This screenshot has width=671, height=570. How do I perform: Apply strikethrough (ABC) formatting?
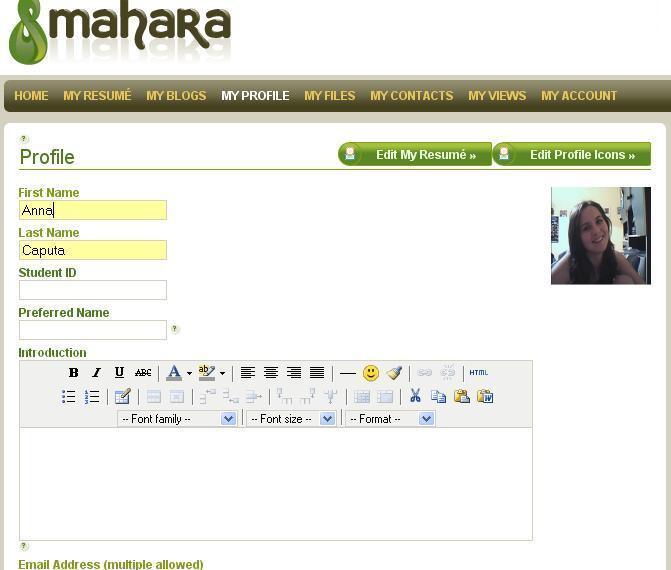(143, 373)
